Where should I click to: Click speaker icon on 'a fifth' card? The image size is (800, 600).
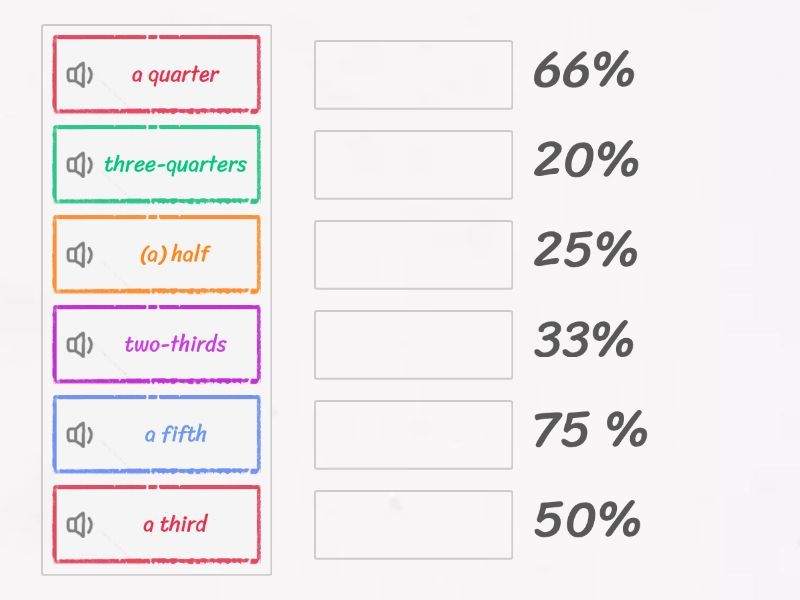(79, 435)
